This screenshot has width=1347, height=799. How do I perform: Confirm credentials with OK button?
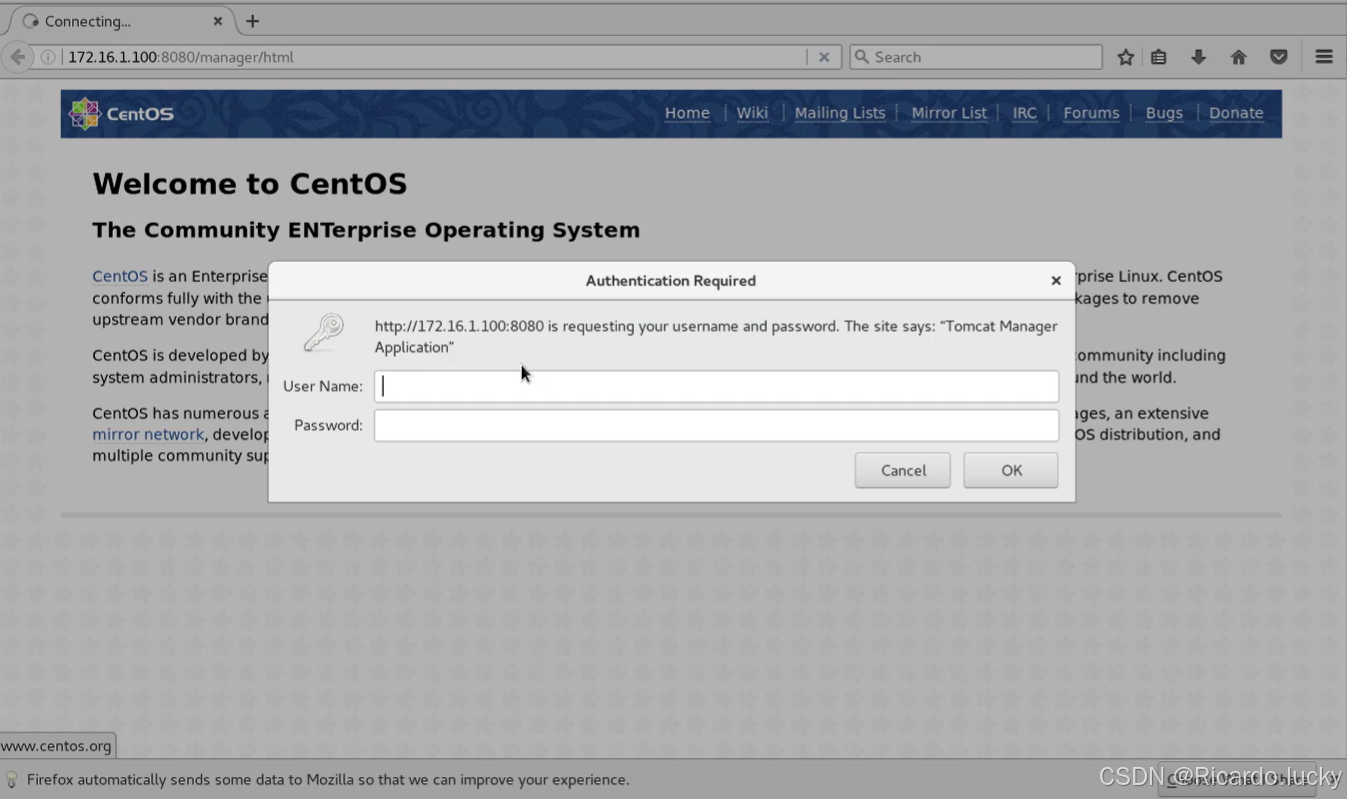point(1011,470)
